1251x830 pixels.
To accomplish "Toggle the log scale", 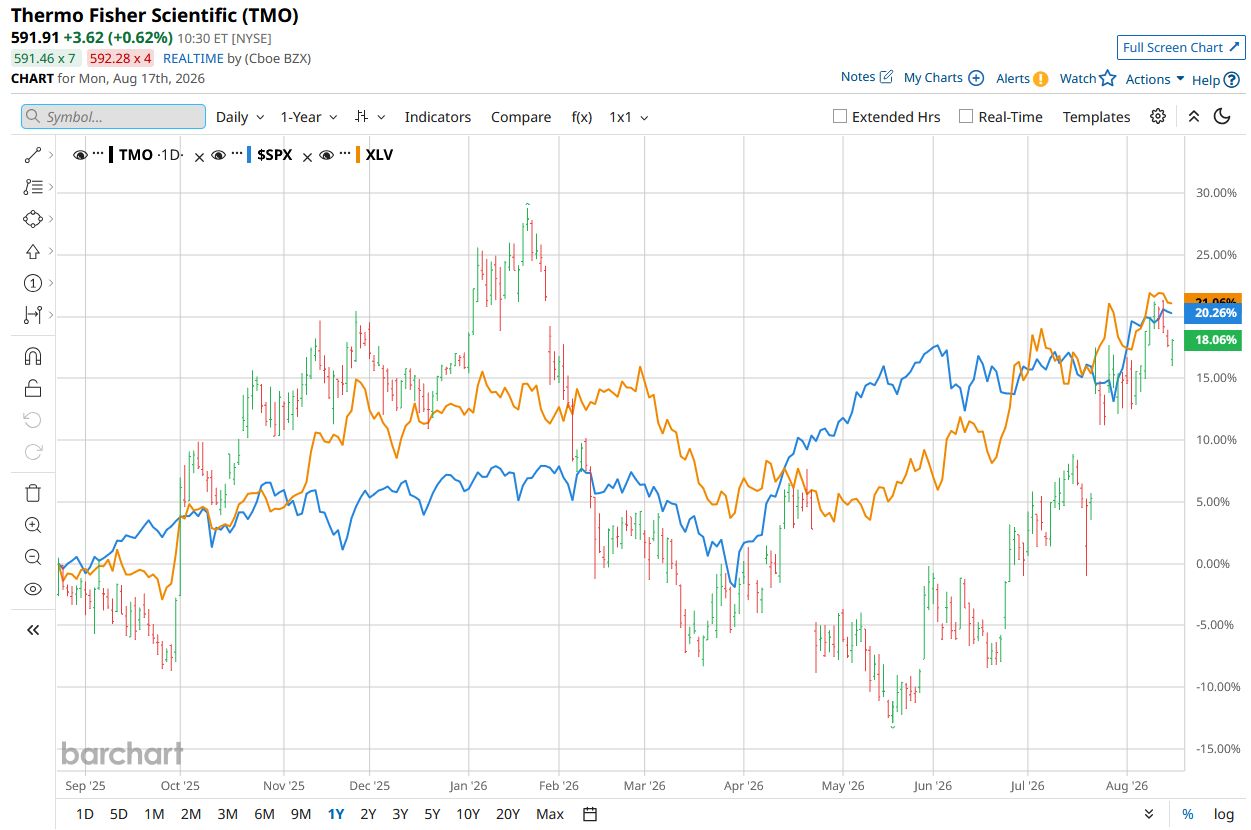I will coord(1224,814).
